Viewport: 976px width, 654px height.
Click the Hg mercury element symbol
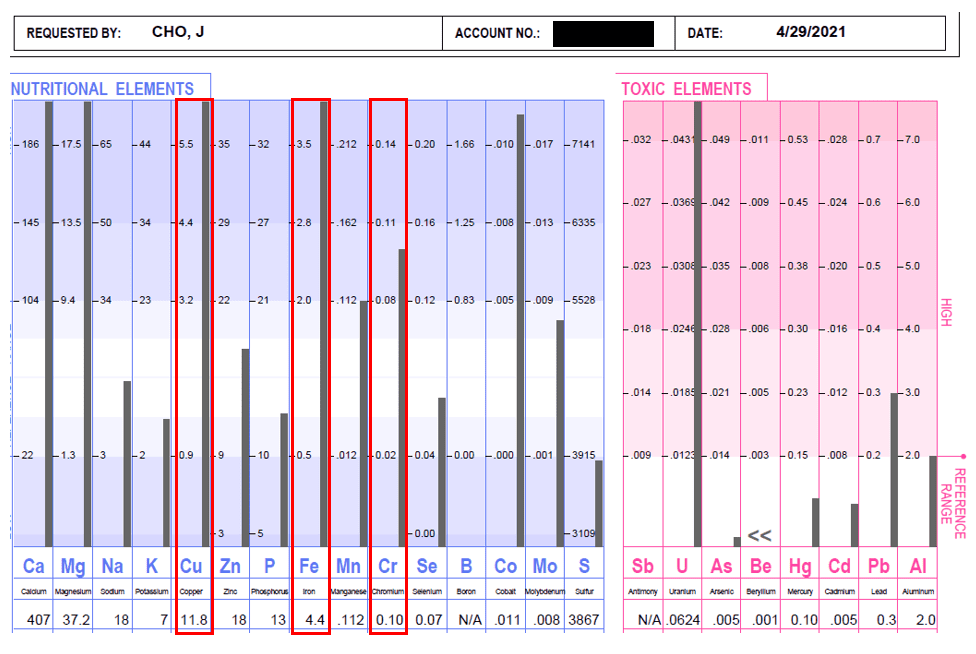(x=800, y=566)
